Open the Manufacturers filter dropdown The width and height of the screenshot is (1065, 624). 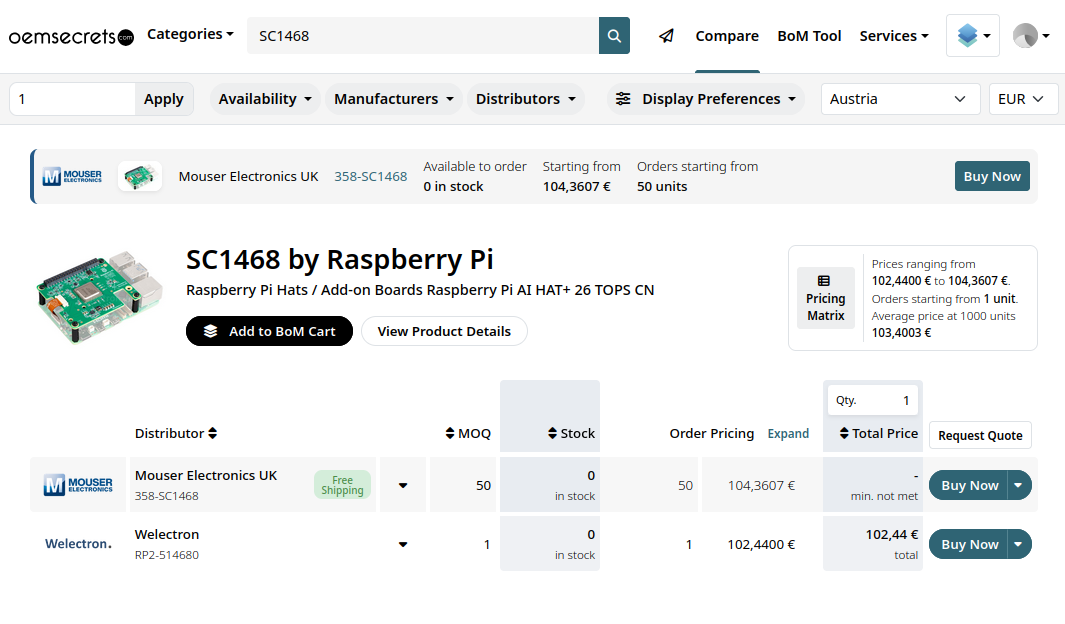[x=393, y=99]
